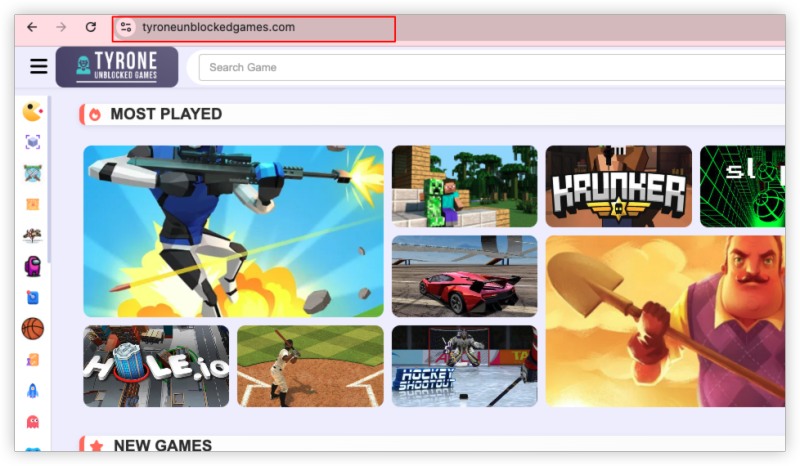This screenshot has height=466, width=800.
Task: Click the flame icon beside Most Played
Action: [95, 114]
